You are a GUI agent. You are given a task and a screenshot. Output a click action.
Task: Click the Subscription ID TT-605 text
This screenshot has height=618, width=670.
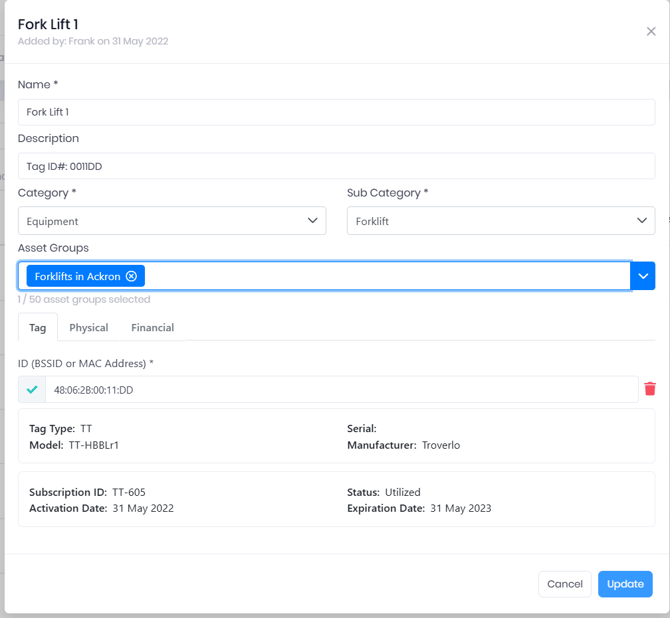pyautogui.click(x=88, y=492)
